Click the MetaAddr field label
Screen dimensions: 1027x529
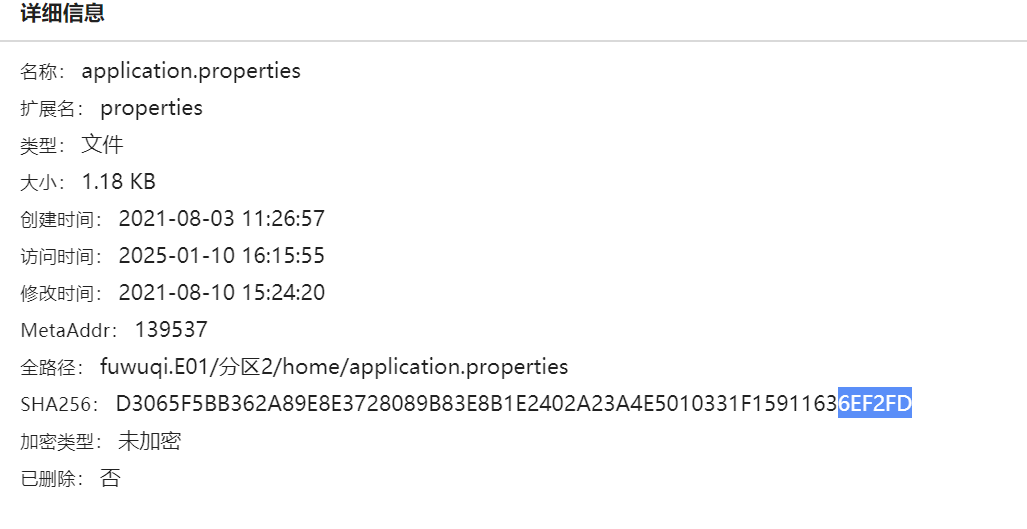pos(67,331)
